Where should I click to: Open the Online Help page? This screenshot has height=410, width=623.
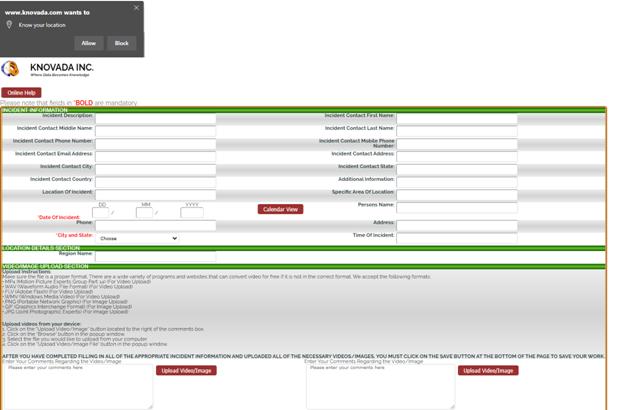[x=22, y=93]
